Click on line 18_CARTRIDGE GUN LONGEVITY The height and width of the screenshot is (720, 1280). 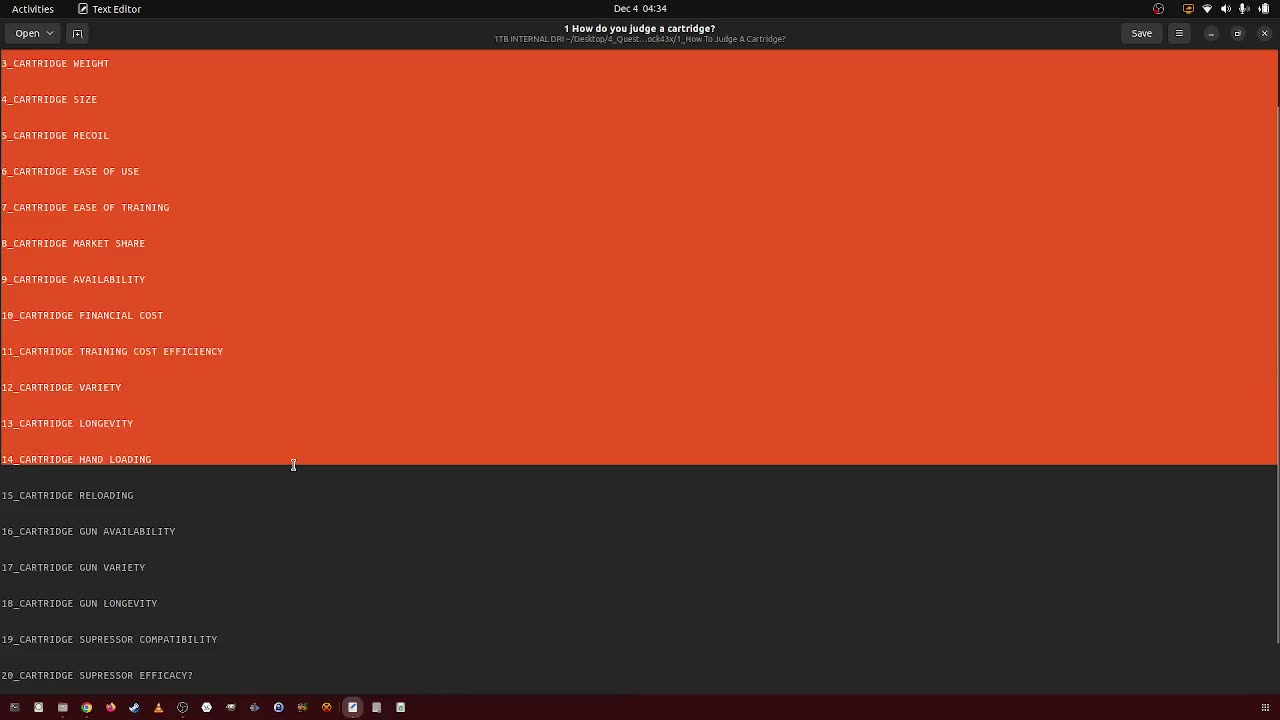coord(79,603)
